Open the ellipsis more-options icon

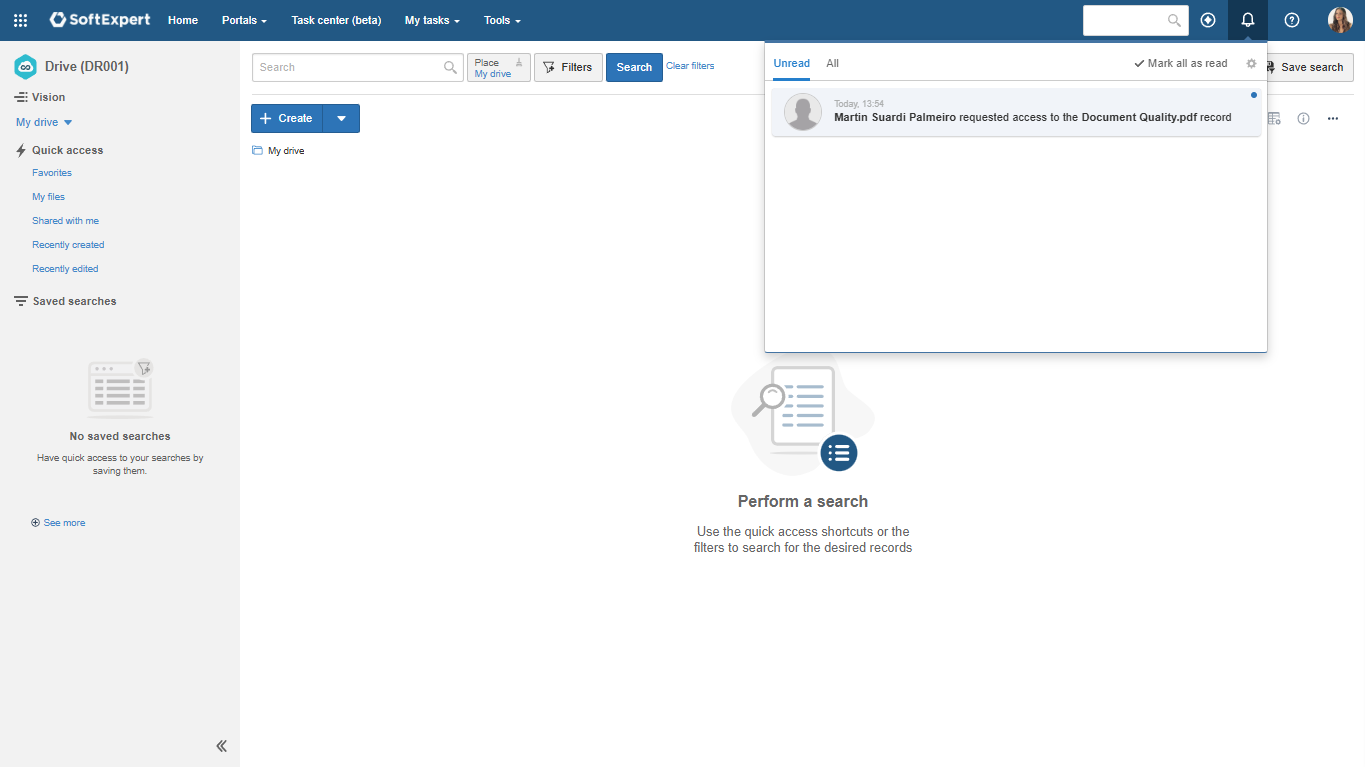coord(1332,118)
